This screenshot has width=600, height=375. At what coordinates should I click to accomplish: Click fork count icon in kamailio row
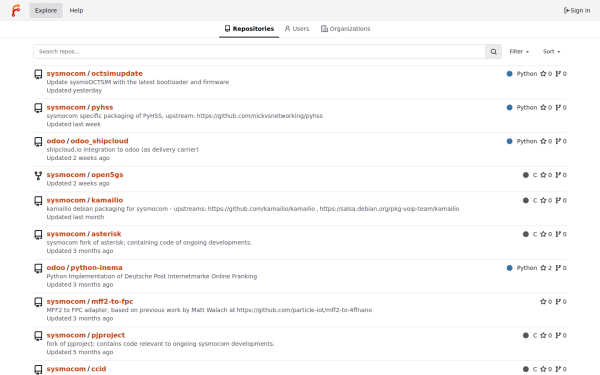[558, 200]
